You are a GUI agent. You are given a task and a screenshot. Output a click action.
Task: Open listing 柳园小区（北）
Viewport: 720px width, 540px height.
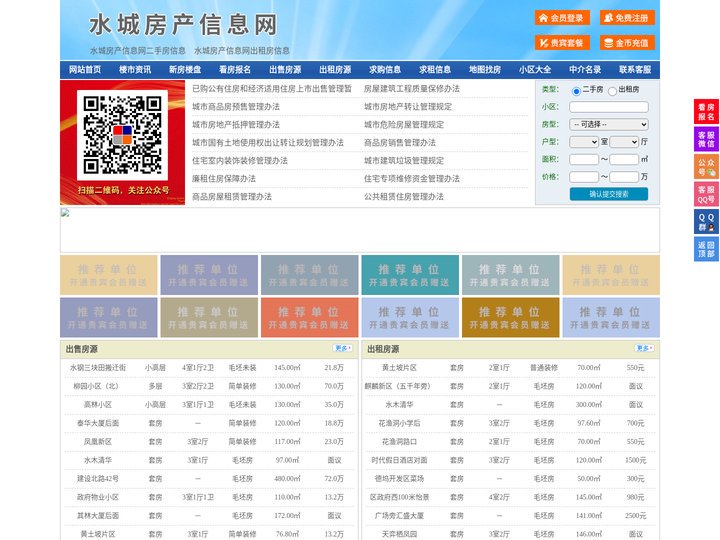[98, 386]
